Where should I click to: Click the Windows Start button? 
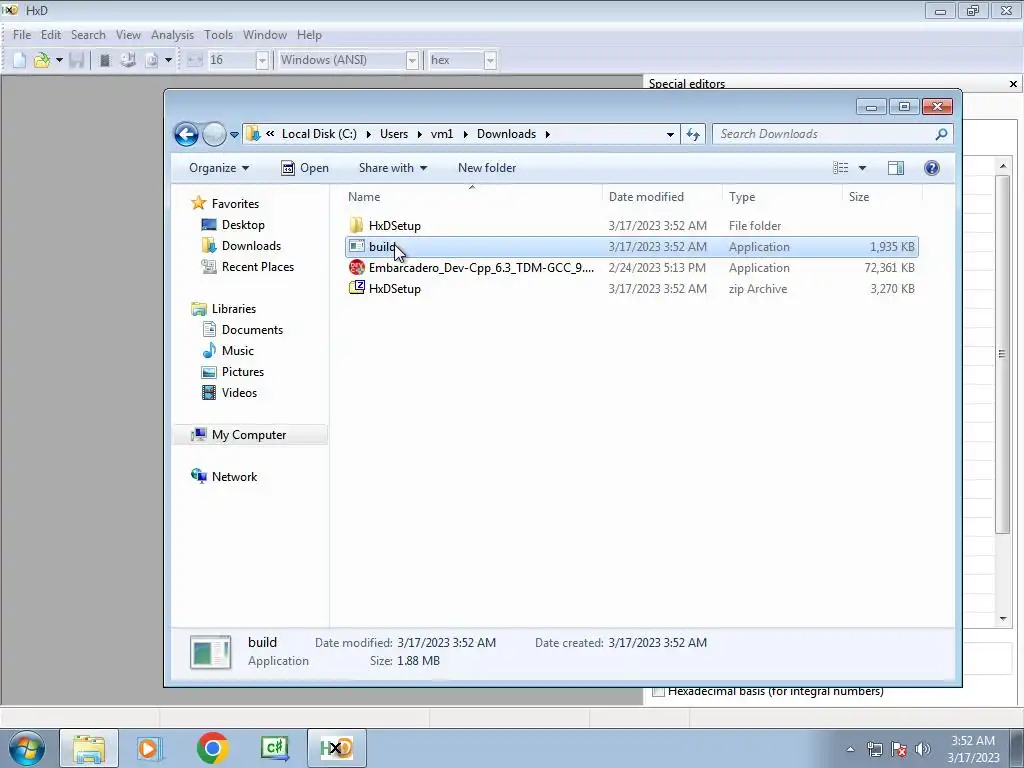(27, 748)
